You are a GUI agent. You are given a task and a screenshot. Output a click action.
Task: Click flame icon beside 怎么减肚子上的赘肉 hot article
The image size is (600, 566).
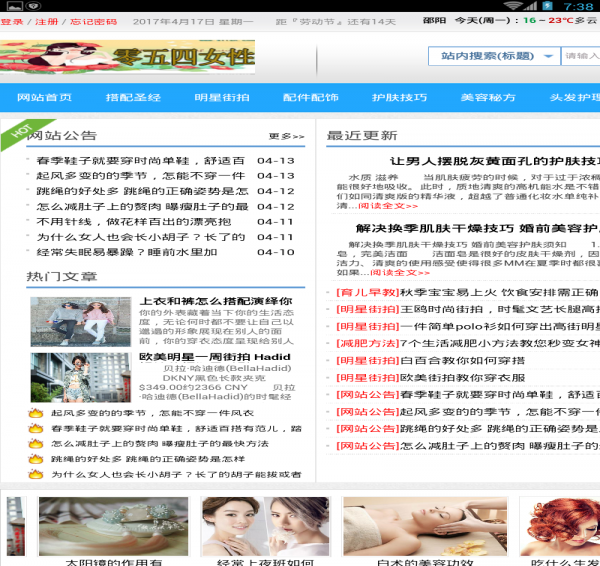36,444
